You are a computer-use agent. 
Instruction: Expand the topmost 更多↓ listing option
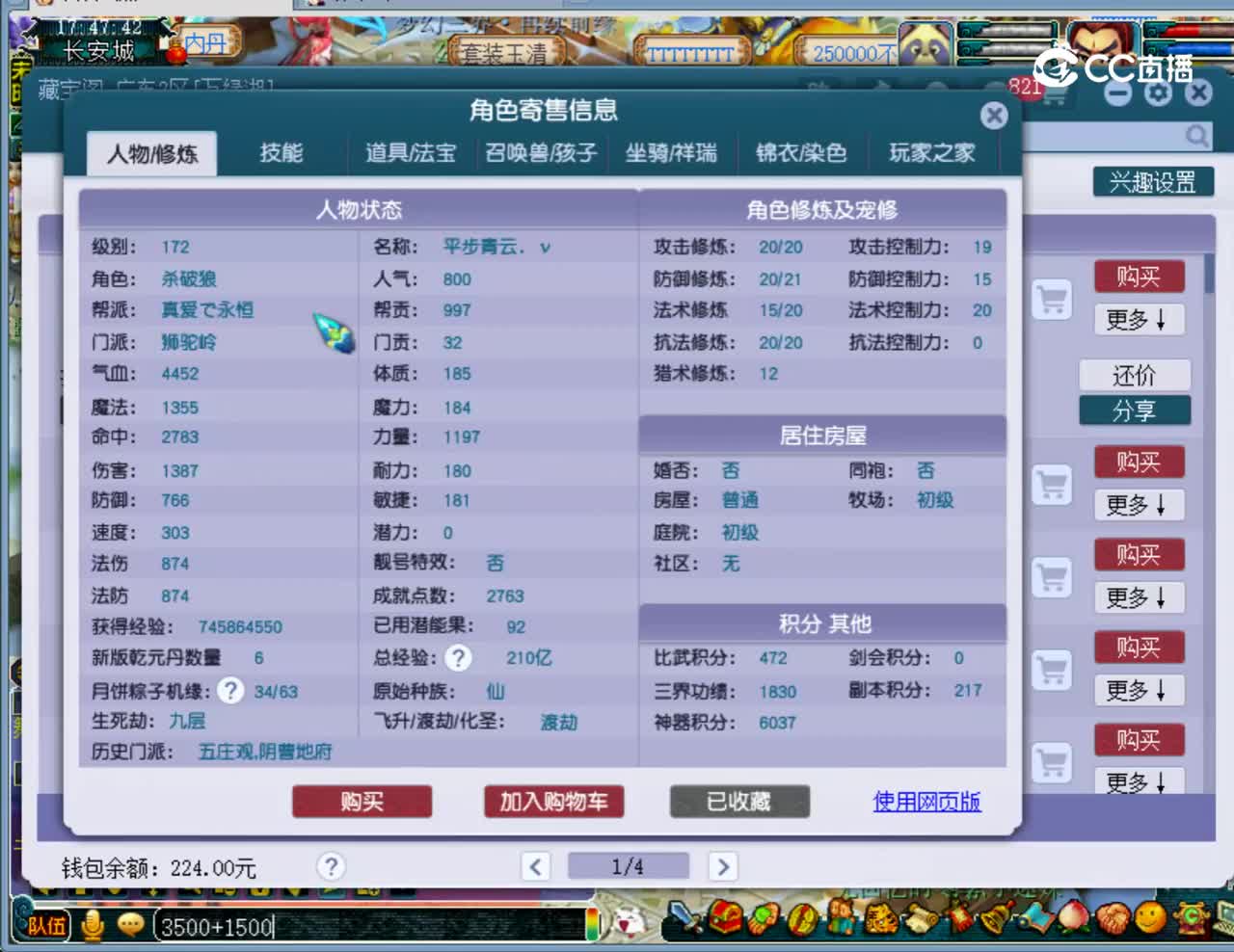[x=1138, y=319]
